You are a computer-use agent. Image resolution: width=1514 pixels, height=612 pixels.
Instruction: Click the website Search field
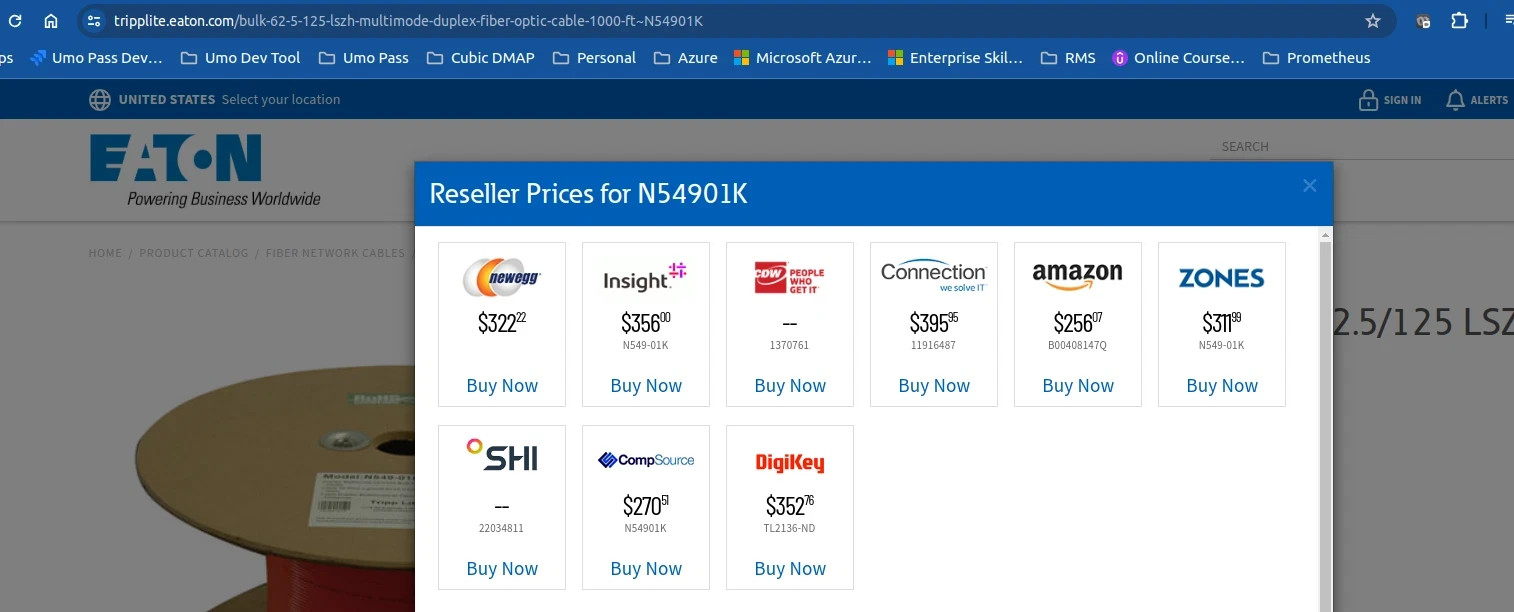[1361, 146]
